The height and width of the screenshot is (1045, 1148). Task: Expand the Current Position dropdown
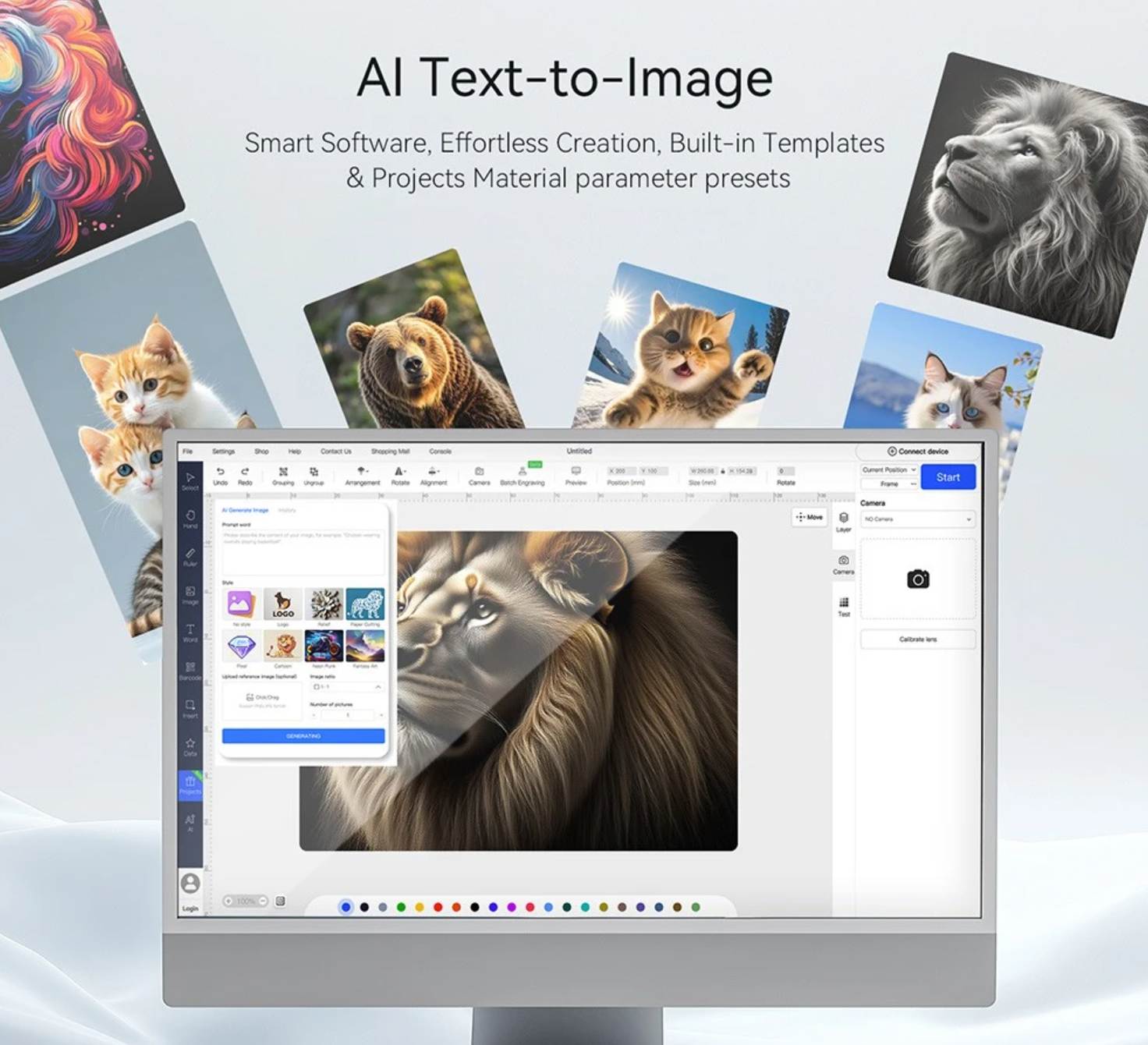click(x=889, y=470)
